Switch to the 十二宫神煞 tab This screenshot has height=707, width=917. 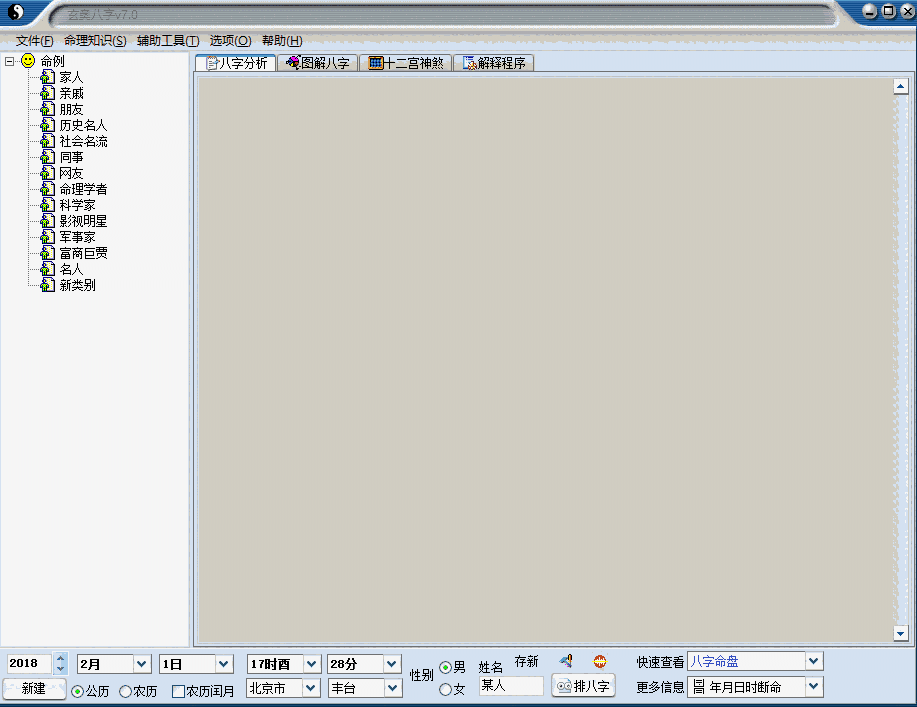(x=406, y=63)
